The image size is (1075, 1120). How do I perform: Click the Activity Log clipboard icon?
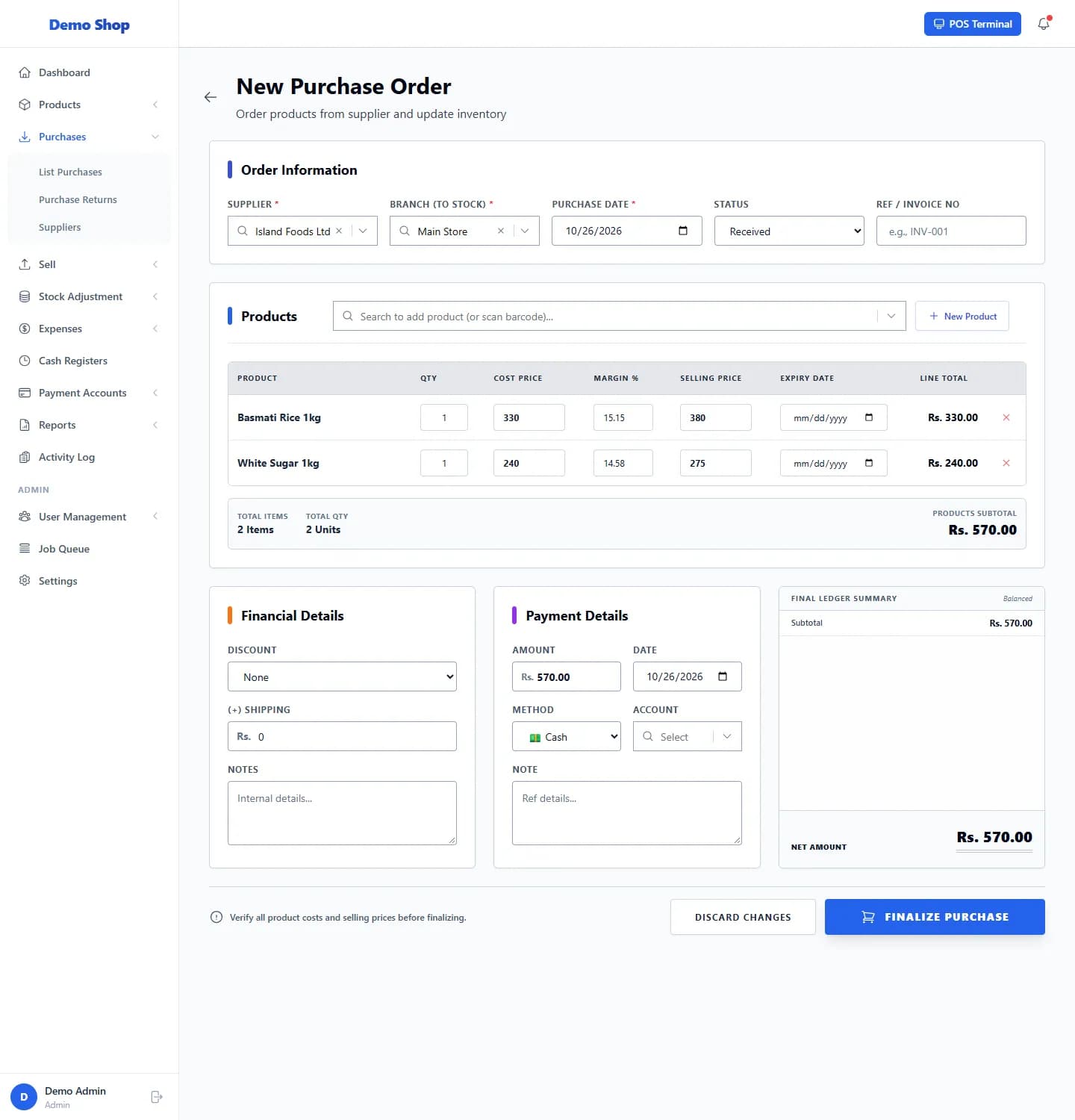tap(25, 457)
